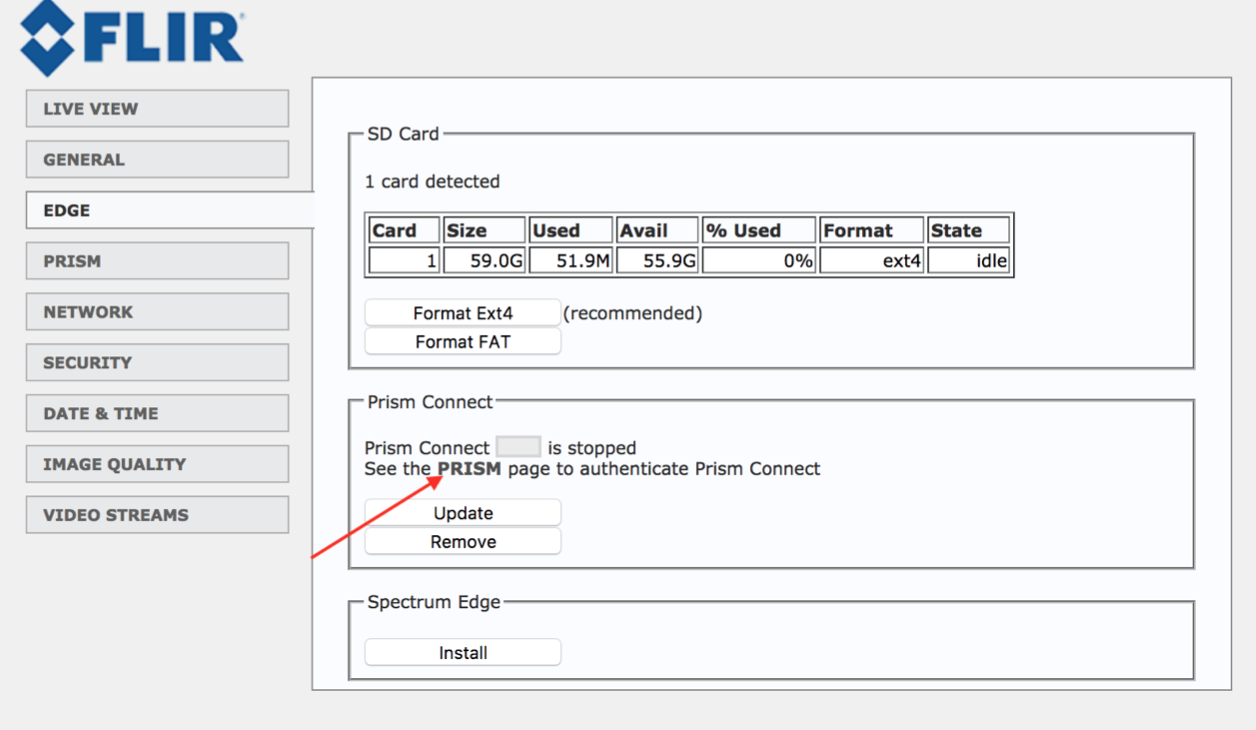This screenshot has width=1256, height=730.
Task: Select the Size column header
Action: (484, 230)
